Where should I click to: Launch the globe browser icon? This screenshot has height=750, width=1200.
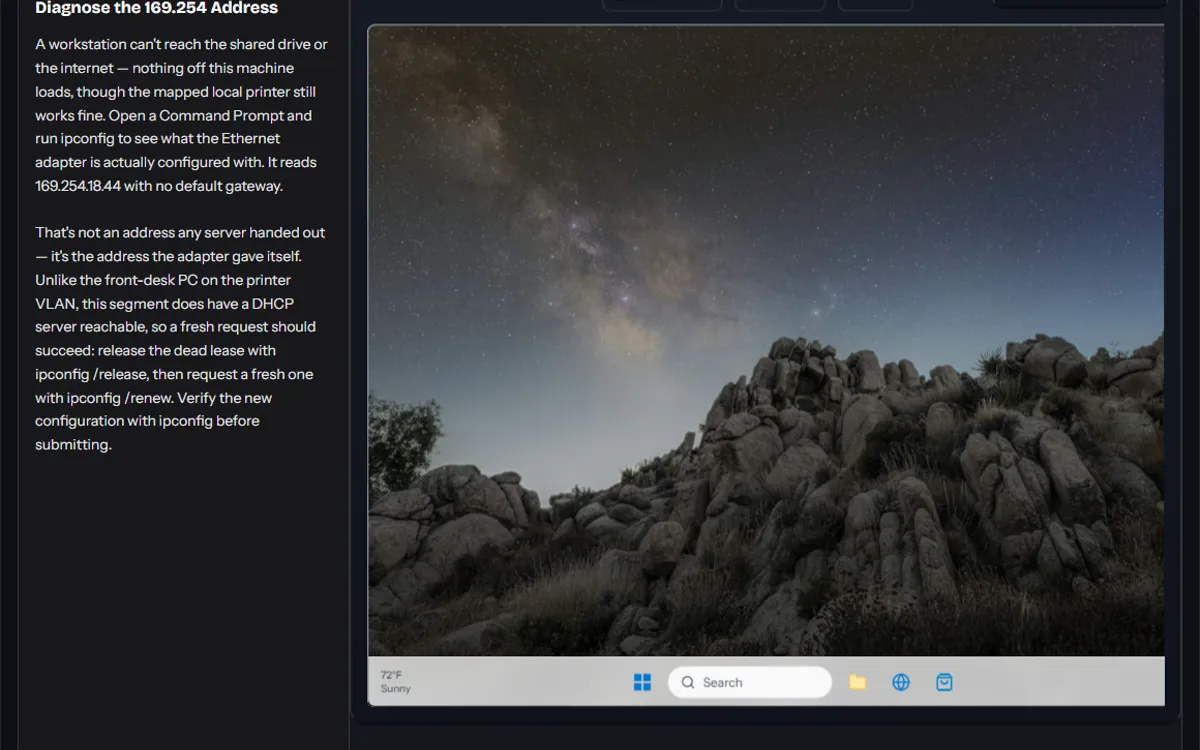[x=901, y=682]
